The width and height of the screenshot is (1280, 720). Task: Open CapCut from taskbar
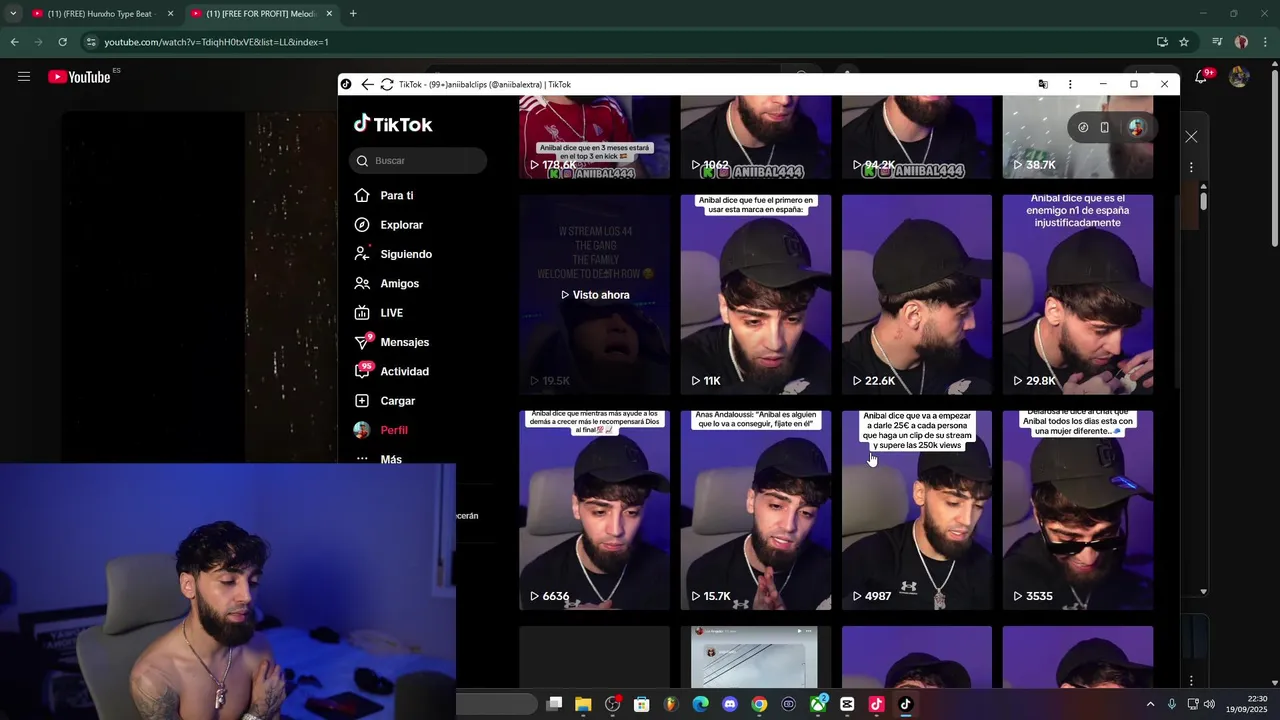click(x=847, y=704)
